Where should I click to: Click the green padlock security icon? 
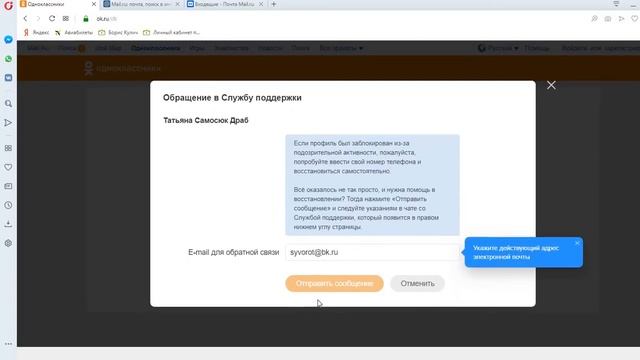[x=86, y=19]
